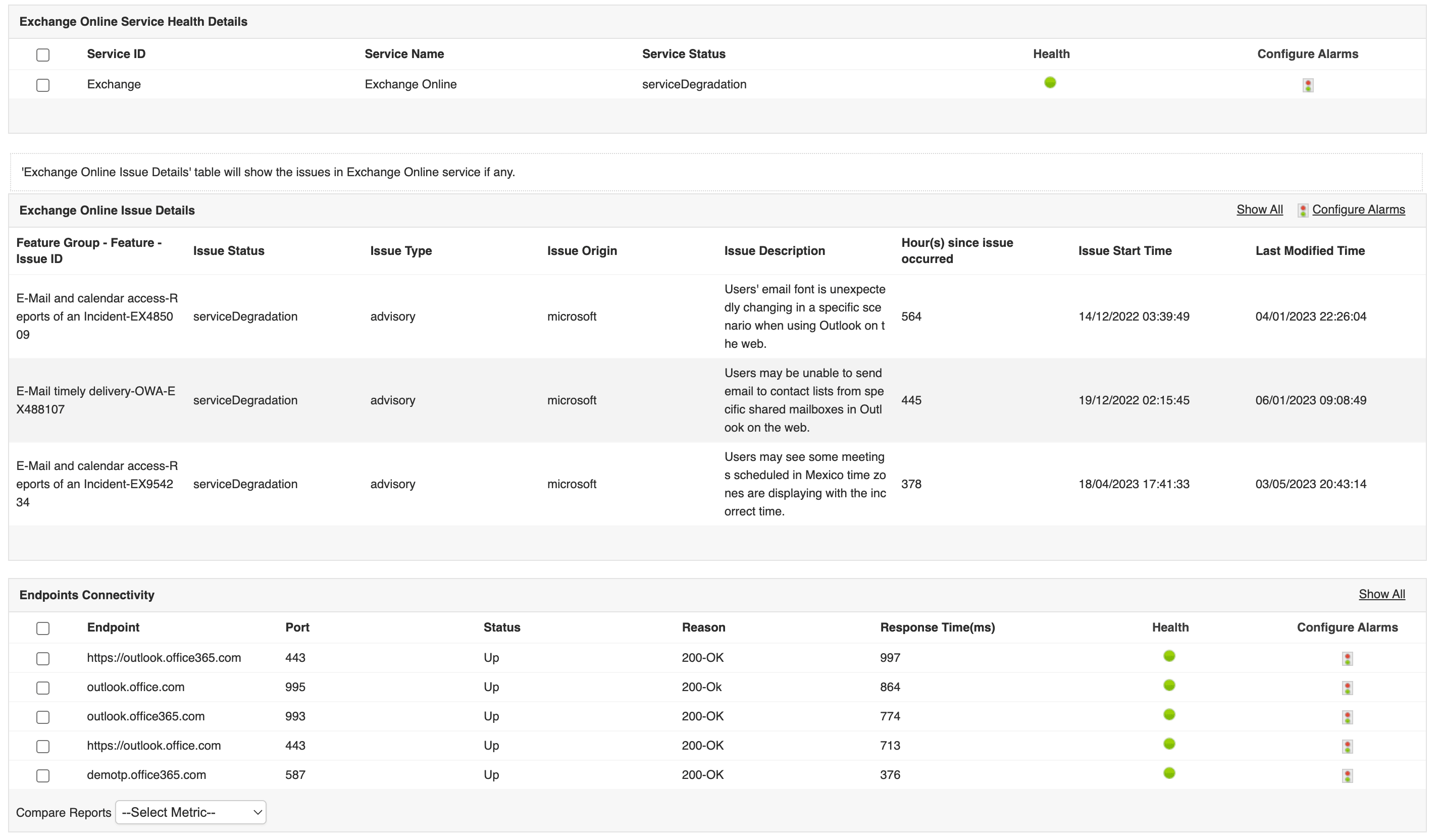Configure alarm for outlook.office.com port 995

[x=1347, y=688]
